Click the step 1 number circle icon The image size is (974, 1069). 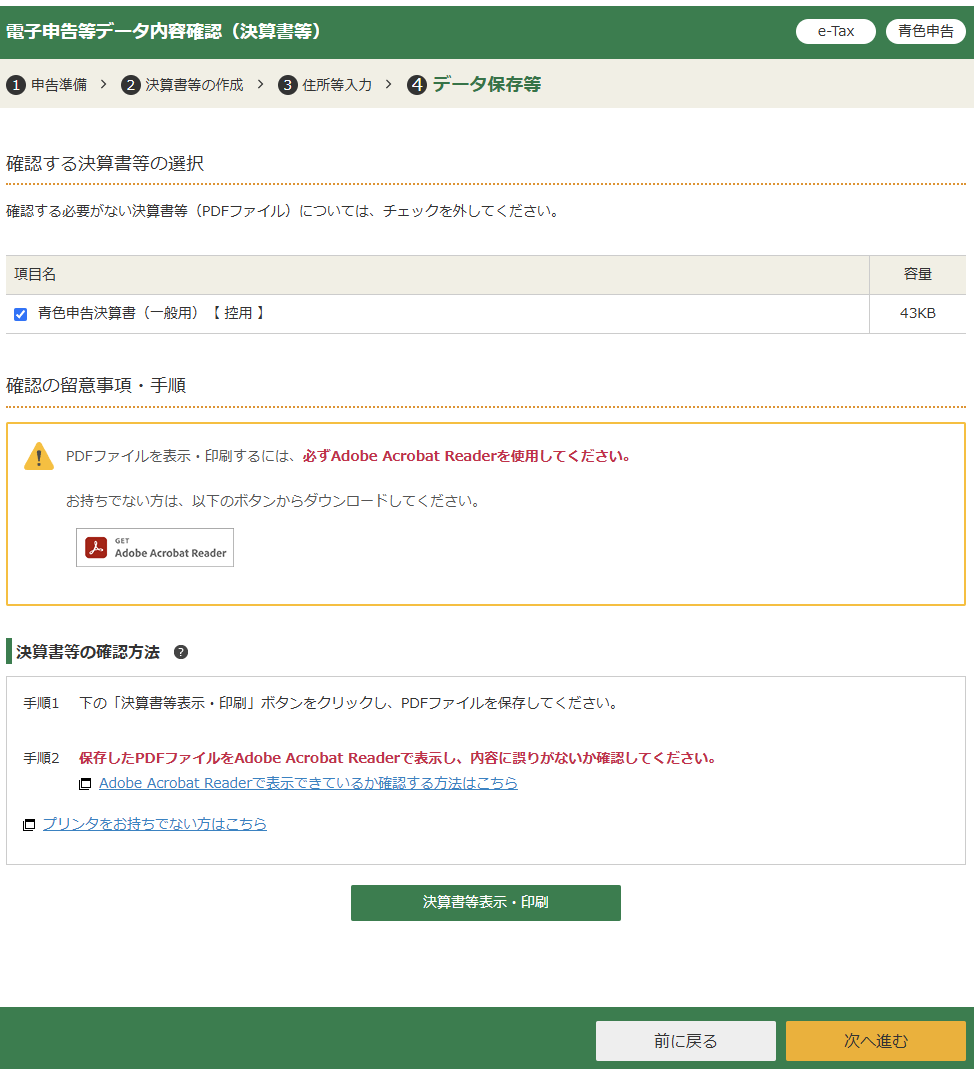16,85
